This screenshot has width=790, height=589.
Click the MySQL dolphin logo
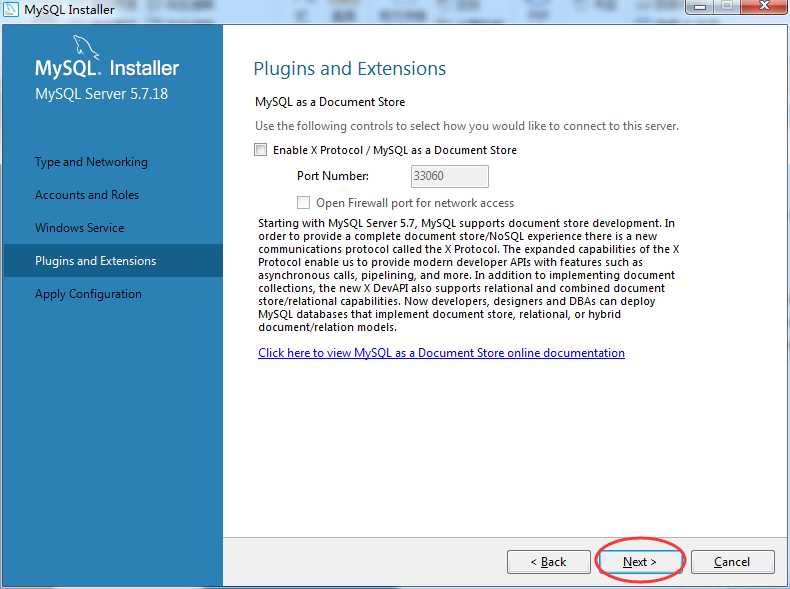point(86,47)
